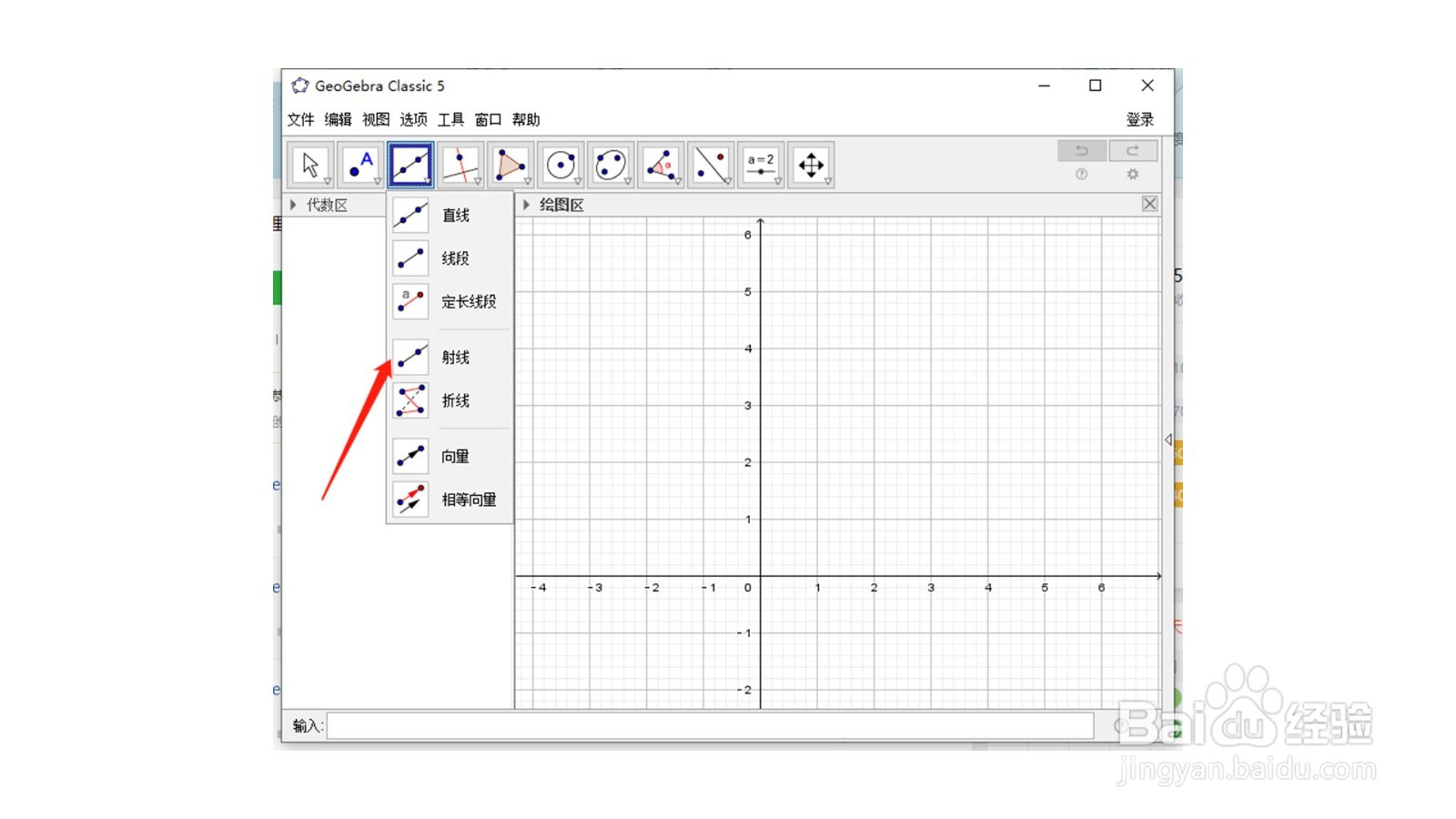
Task: Click the 线段 text label
Action: tap(456, 258)
